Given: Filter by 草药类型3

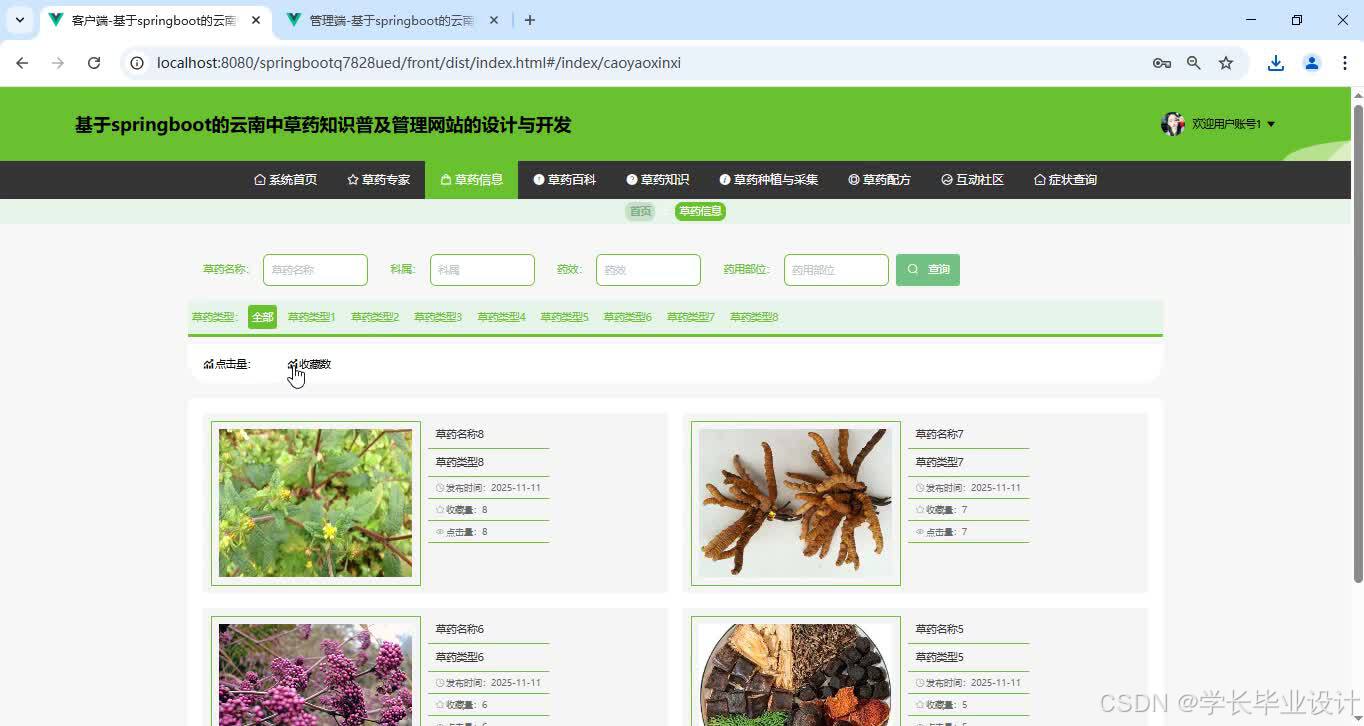Looking at the screenshot, I should pos(438,317).
